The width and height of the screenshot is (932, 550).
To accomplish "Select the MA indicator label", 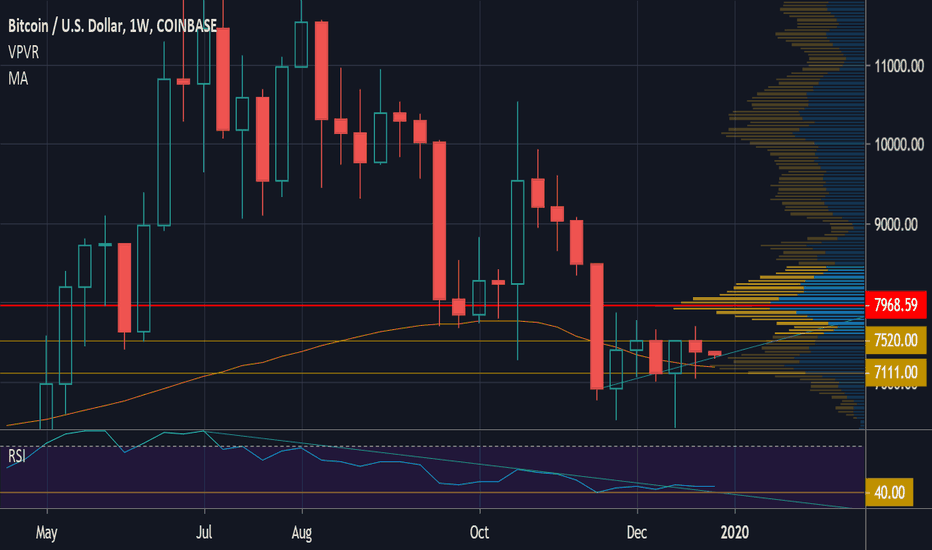I will coord(18,78).
